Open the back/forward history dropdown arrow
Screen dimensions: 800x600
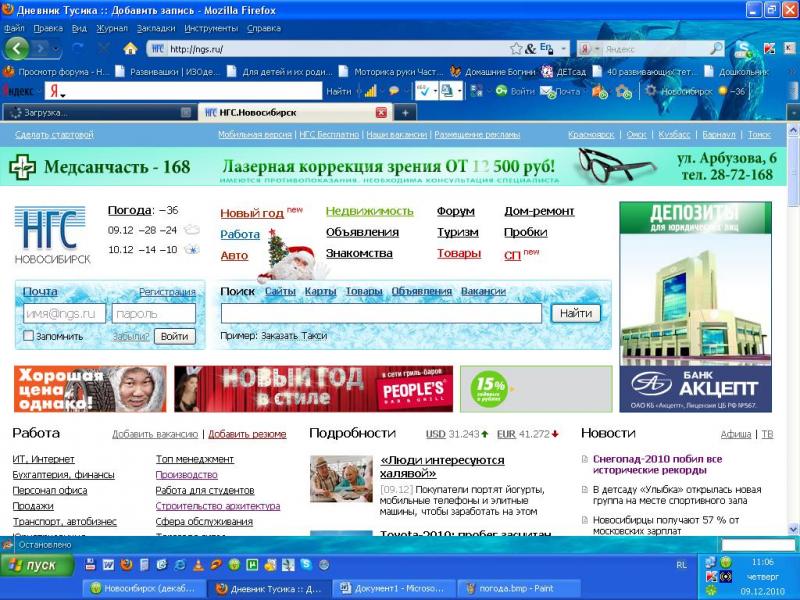(56, 49)
